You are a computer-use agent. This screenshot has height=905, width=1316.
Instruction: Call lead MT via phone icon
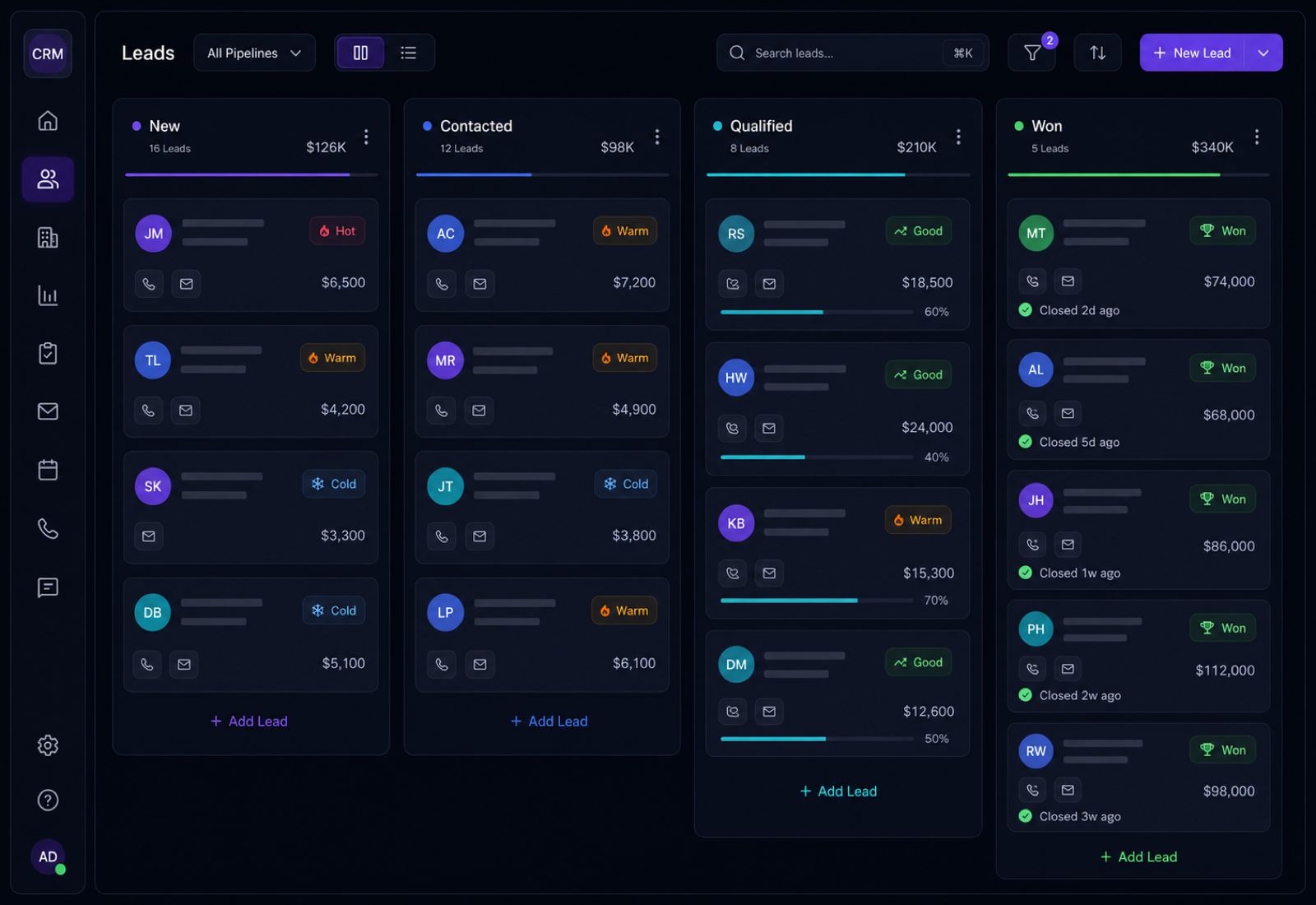1033,281
